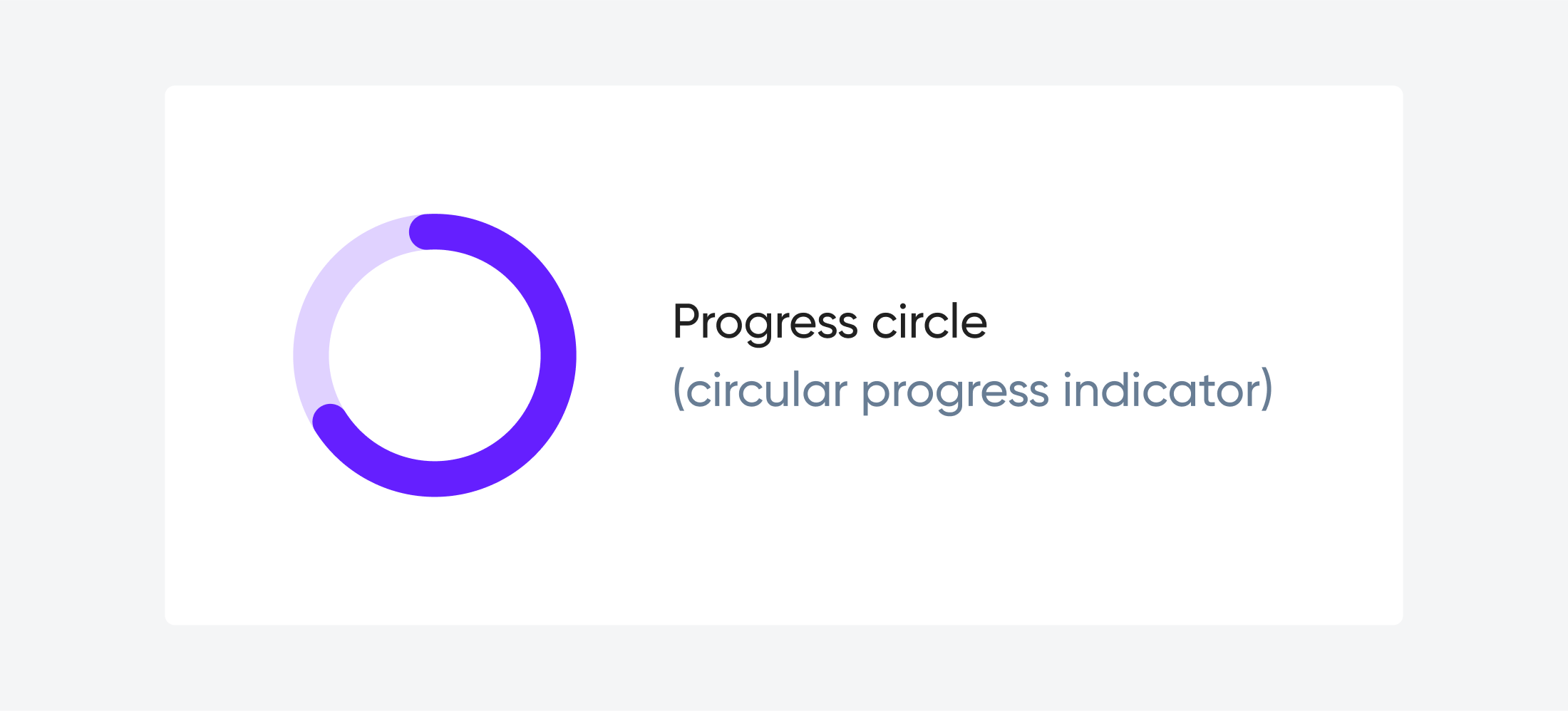
Task: Click the empty white center of the ring
Action: coord(435,355)
